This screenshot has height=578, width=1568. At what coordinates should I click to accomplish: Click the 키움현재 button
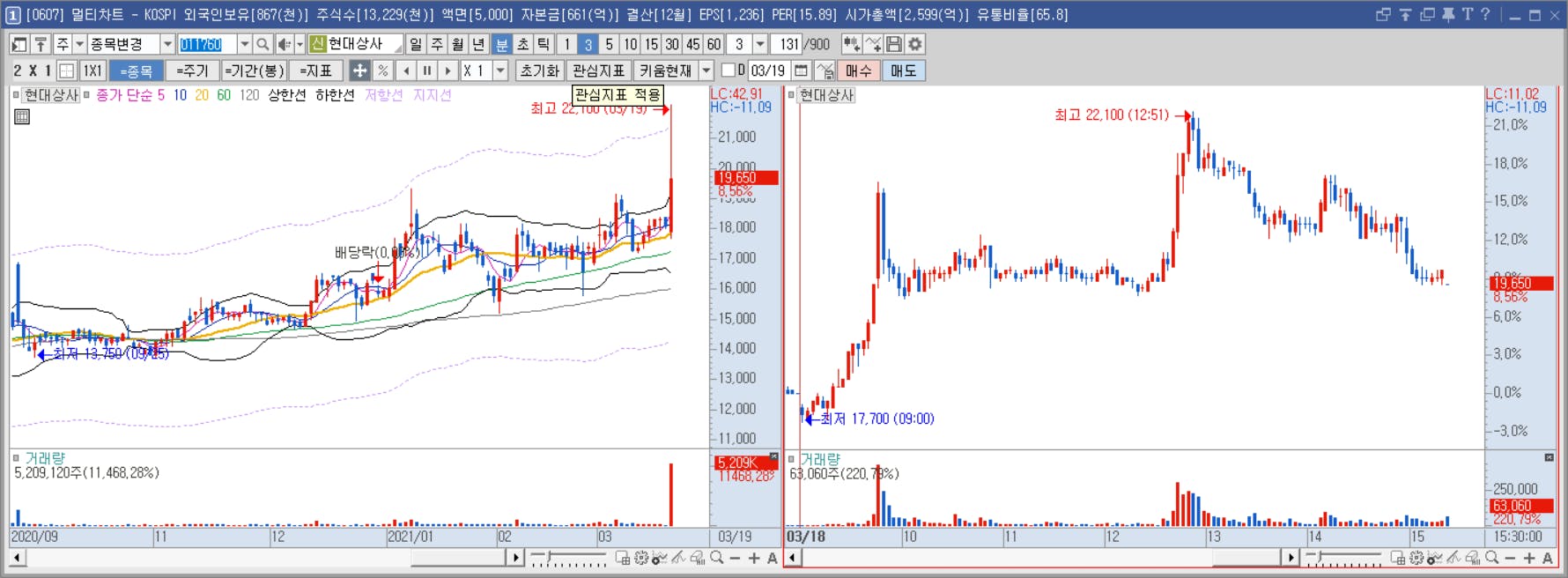[666, 70]
